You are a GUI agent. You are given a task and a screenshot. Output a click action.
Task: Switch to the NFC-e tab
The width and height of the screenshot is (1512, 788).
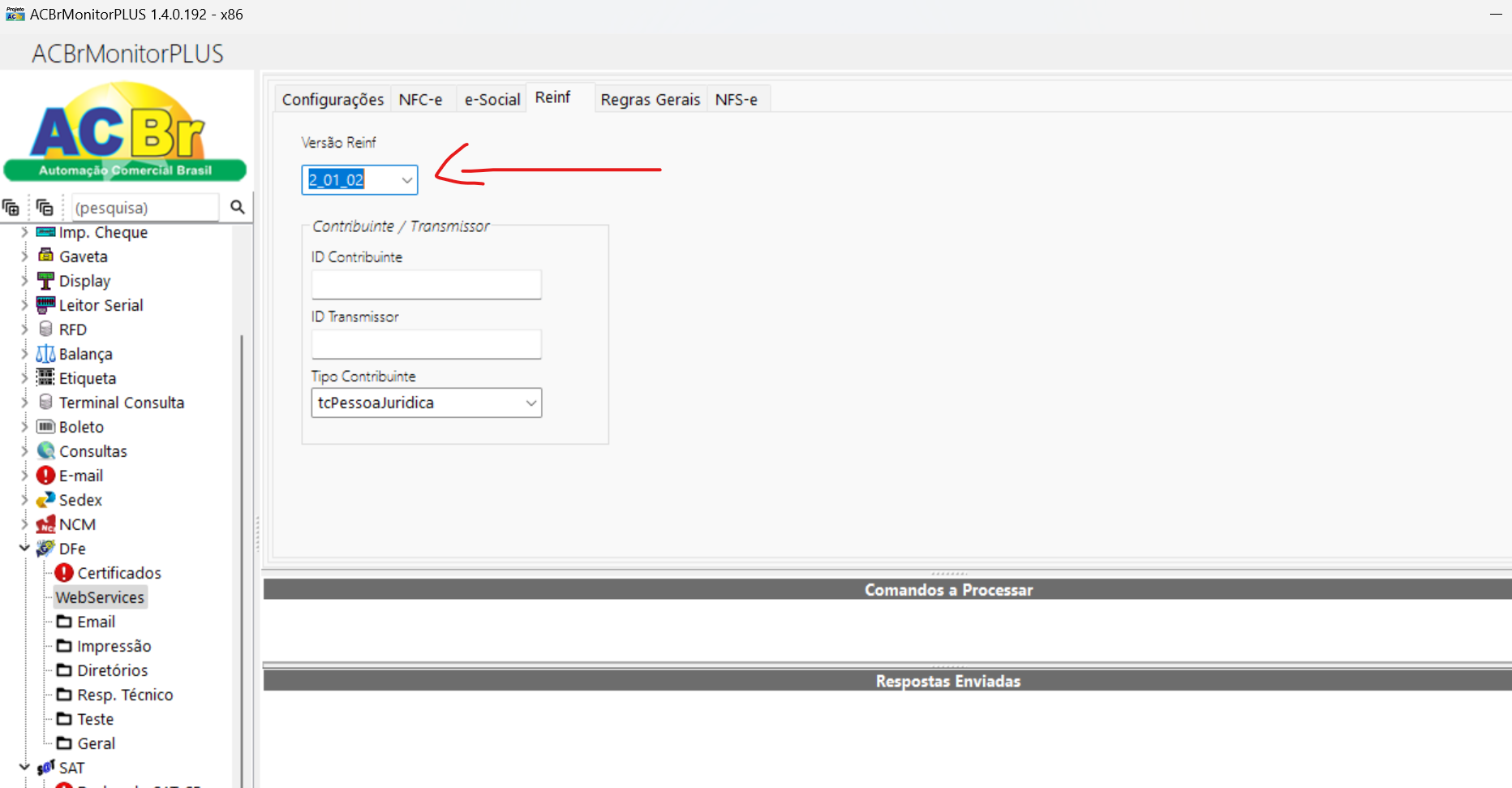click(421, 99)
